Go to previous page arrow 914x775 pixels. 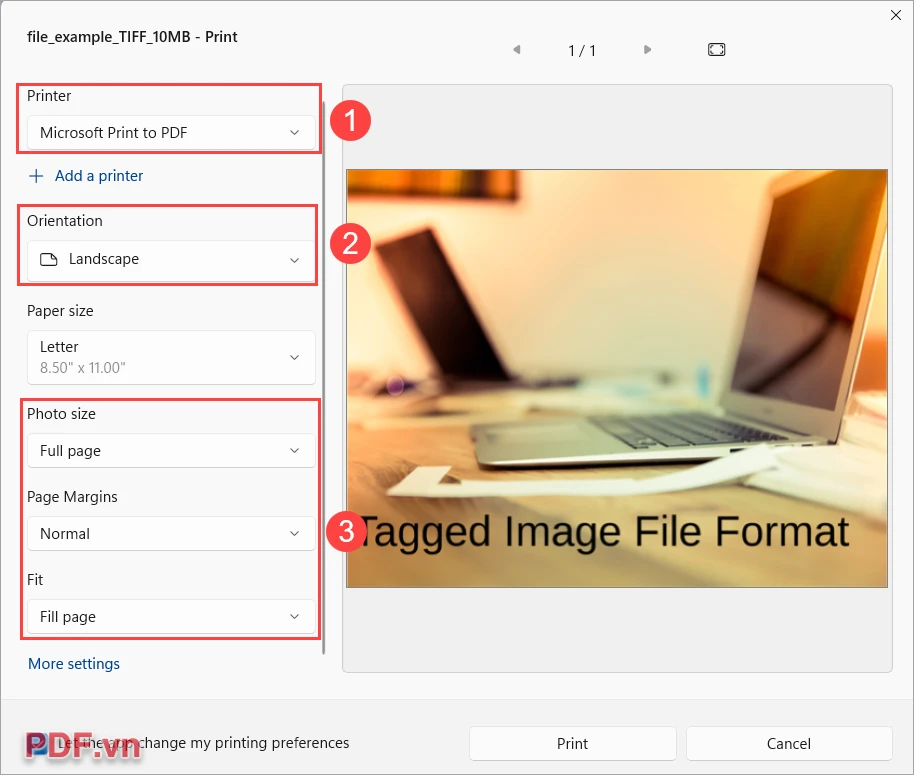tap(516, 50)
